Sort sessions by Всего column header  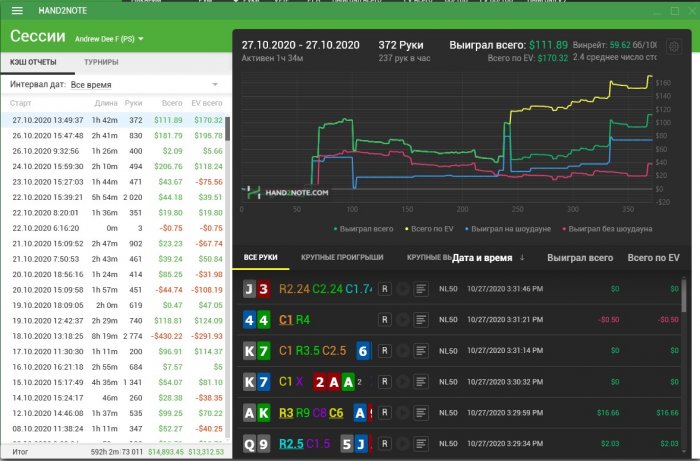coord(172,103)
